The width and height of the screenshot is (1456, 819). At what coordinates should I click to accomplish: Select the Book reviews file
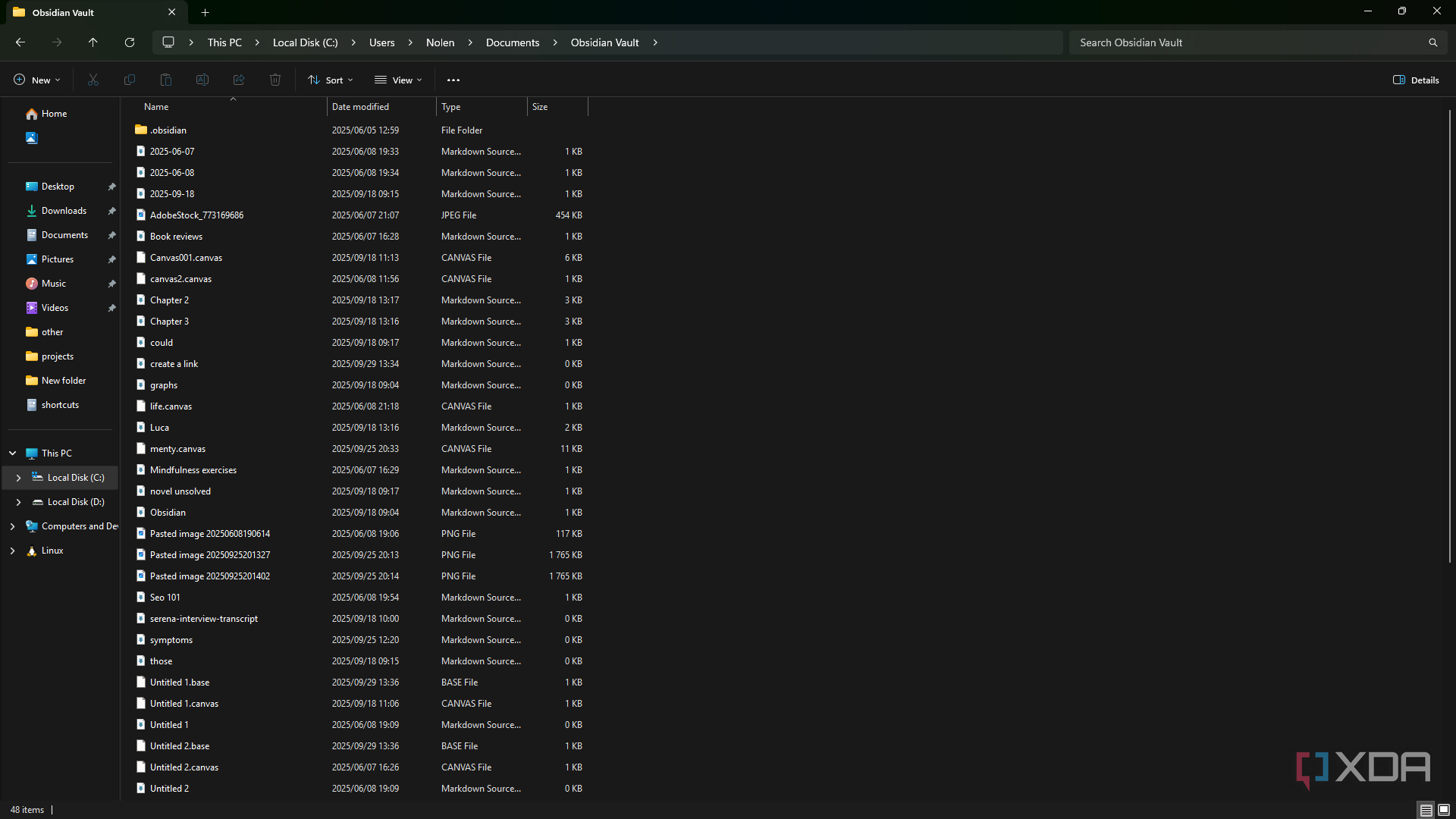pos(176,237)
